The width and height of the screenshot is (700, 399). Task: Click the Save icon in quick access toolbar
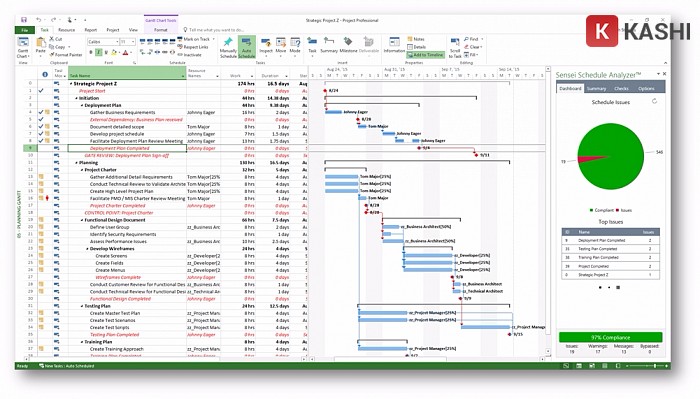pyautogui.click(x=24, y=20)
